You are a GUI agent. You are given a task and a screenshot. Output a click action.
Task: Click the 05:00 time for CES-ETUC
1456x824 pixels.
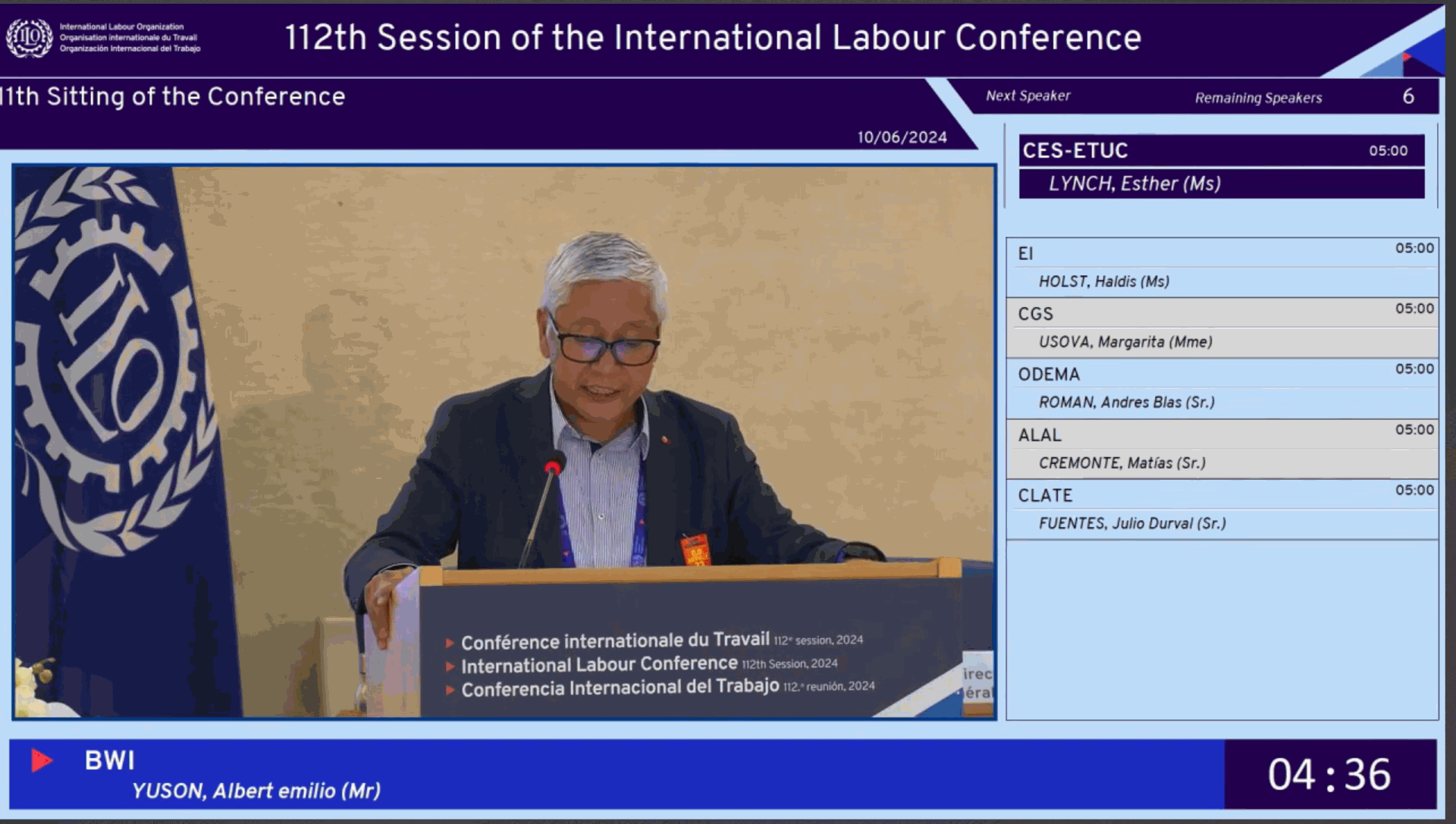1389,151
